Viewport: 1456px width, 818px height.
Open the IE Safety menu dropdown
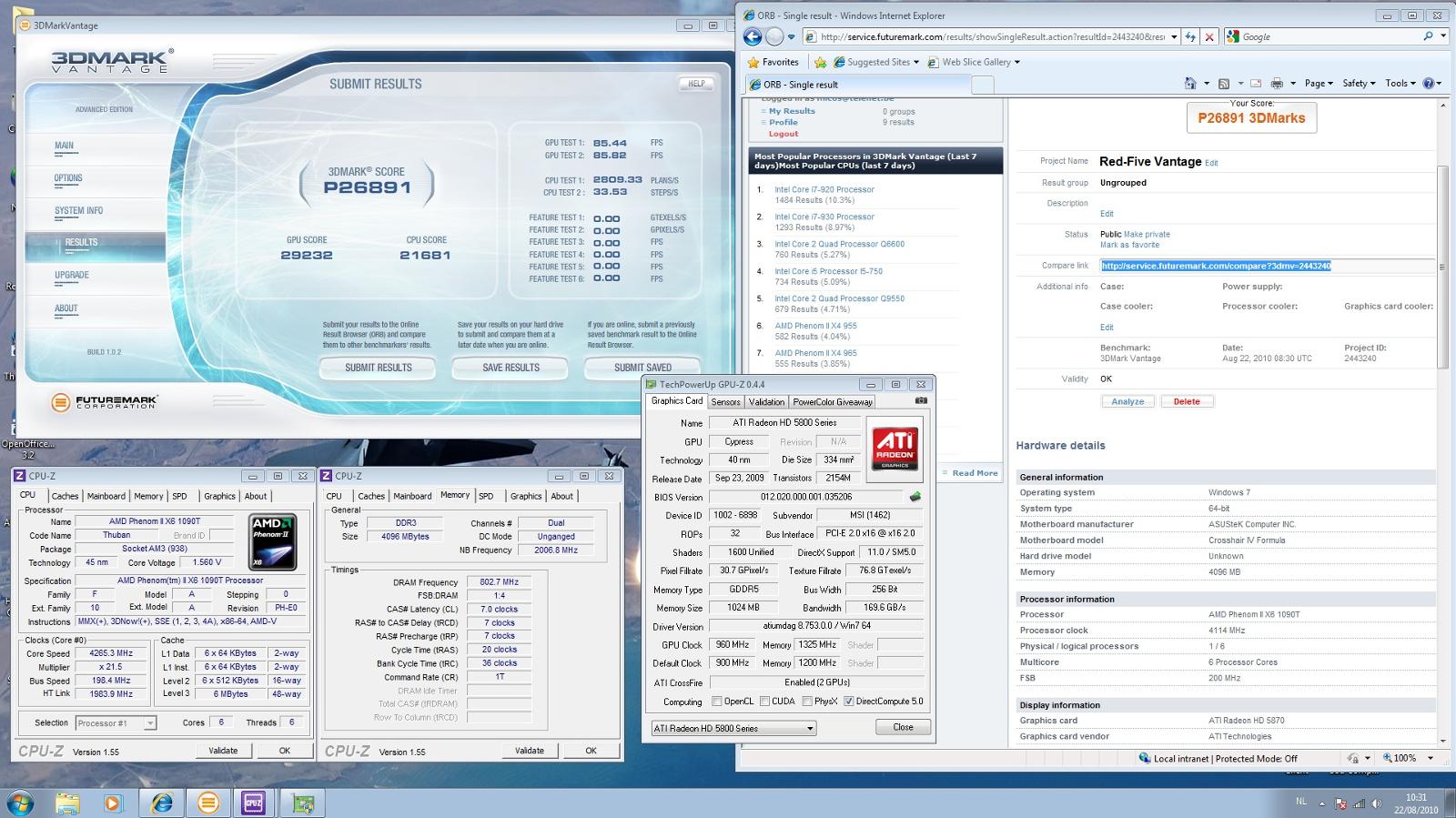click(1359, 83)
